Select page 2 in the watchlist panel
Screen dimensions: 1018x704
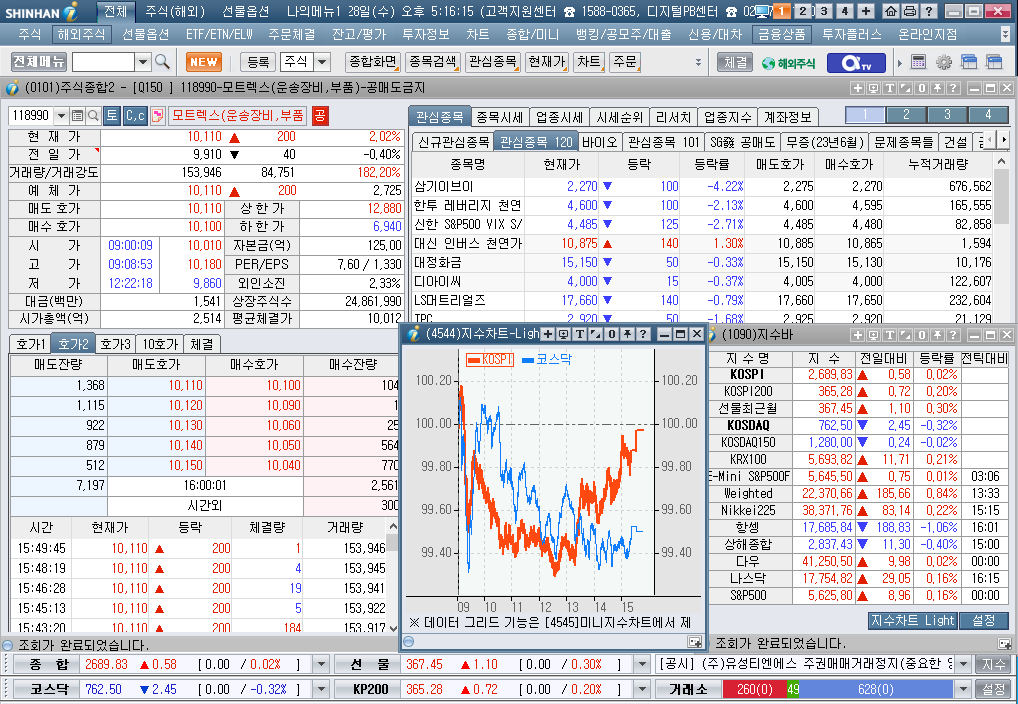[x=906, y=115]
